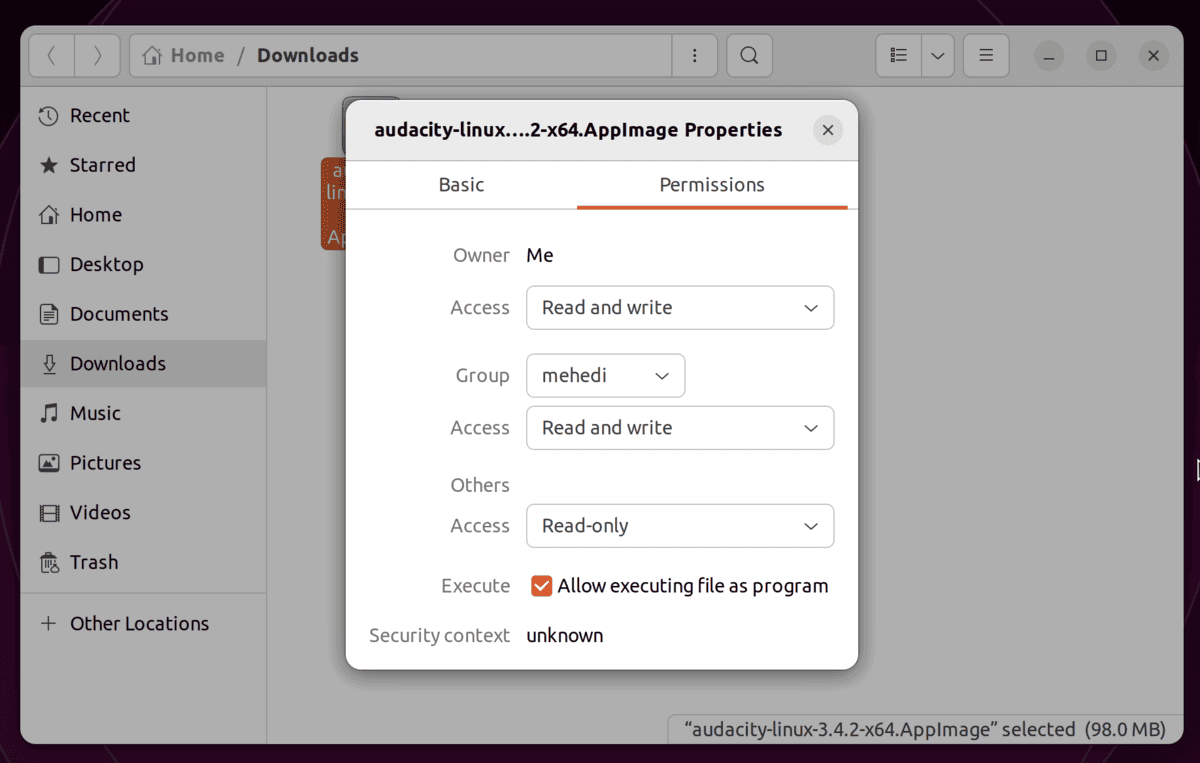Open the hamburger main menu
This screenshot has width=1200, height=763.
[x=986, y=56]
